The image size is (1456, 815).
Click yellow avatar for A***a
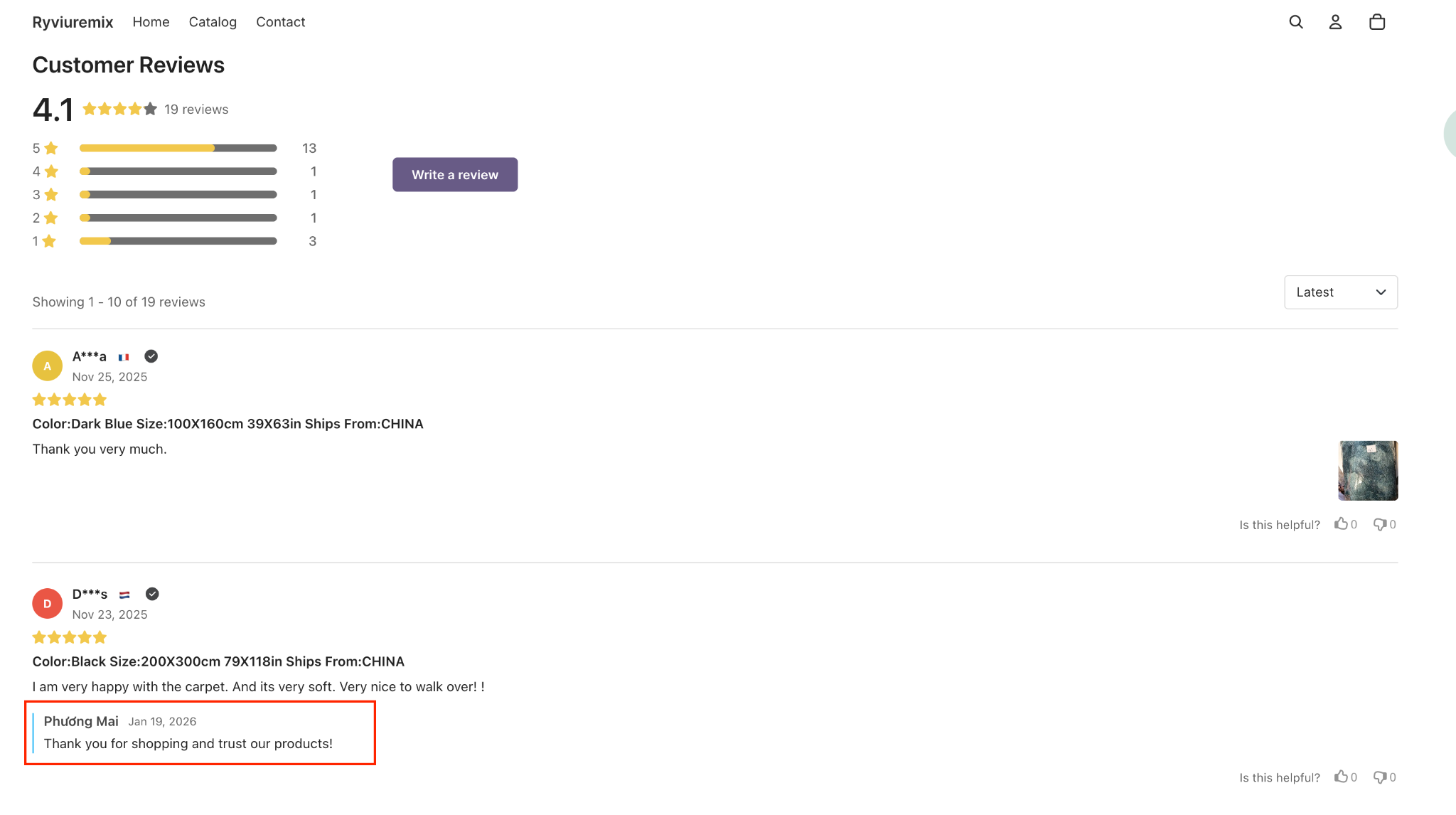(x=47, y=366)
